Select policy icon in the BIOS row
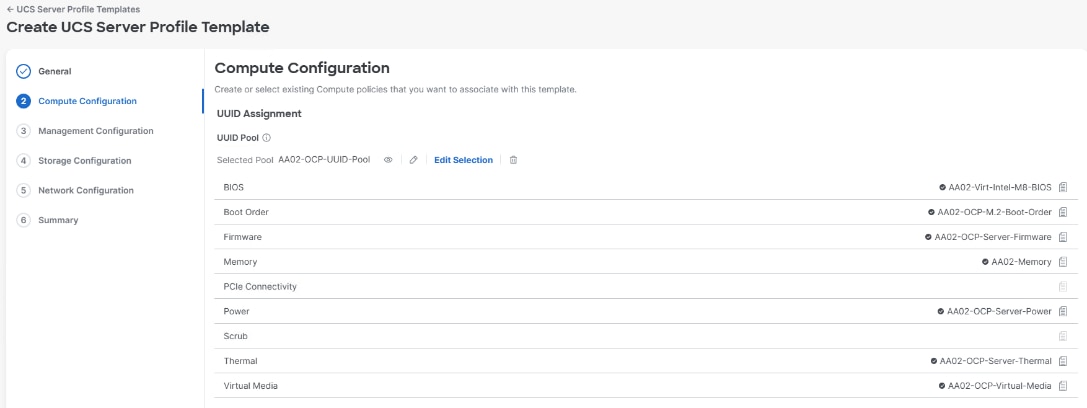Screen dimensions: 1087x408 pos(1063,187)
